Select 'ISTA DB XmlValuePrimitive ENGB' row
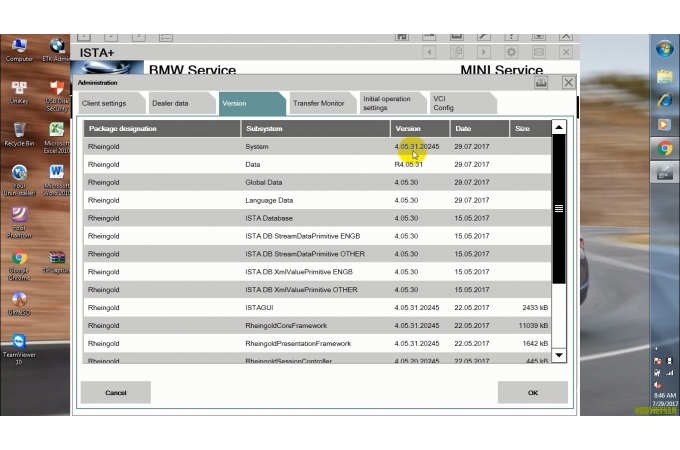 [x=317, y=272]
